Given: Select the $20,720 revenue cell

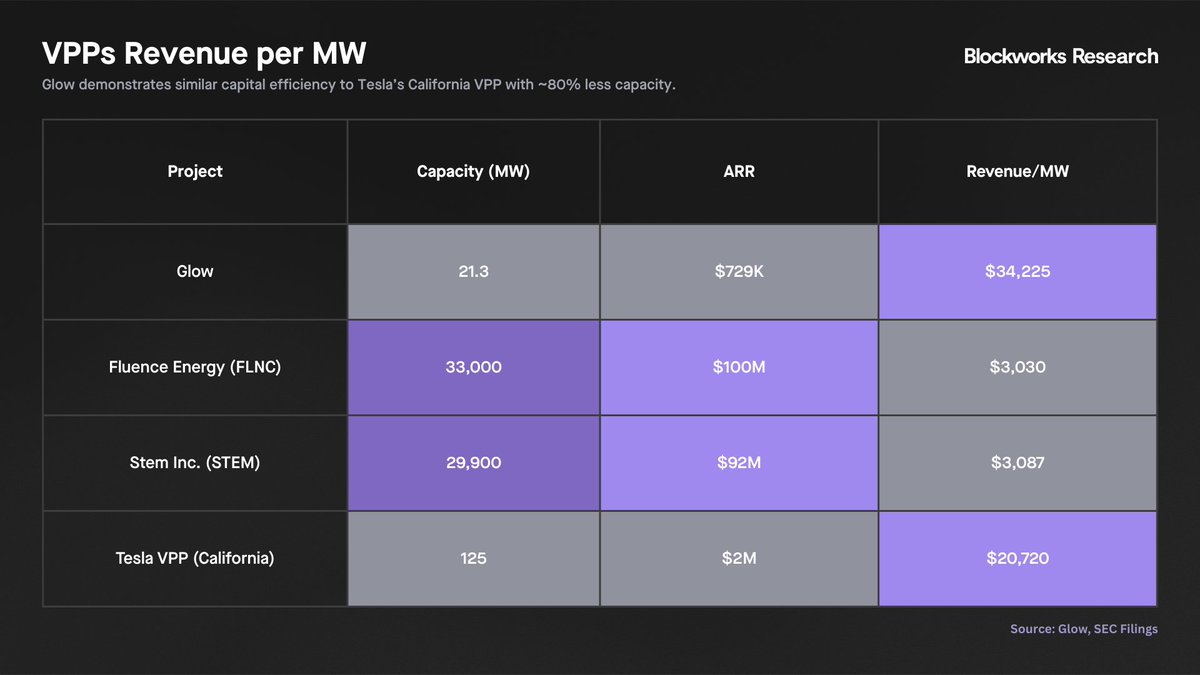Looking at the screenshot, I should coord(1017,558).
